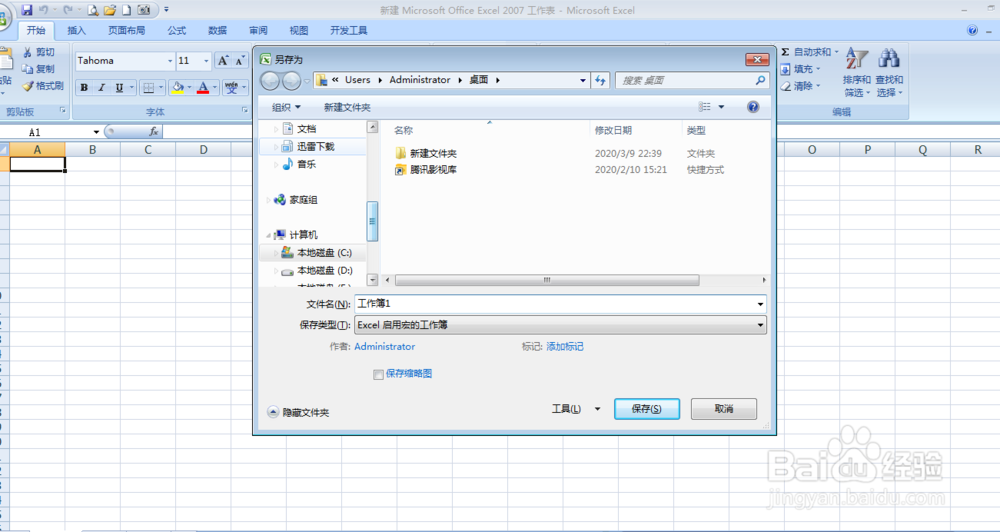The width and height of the screenshot is (1000, 532).
Task: Open the Name Box A1 dropdown arrow
Action: coord(96,132)
